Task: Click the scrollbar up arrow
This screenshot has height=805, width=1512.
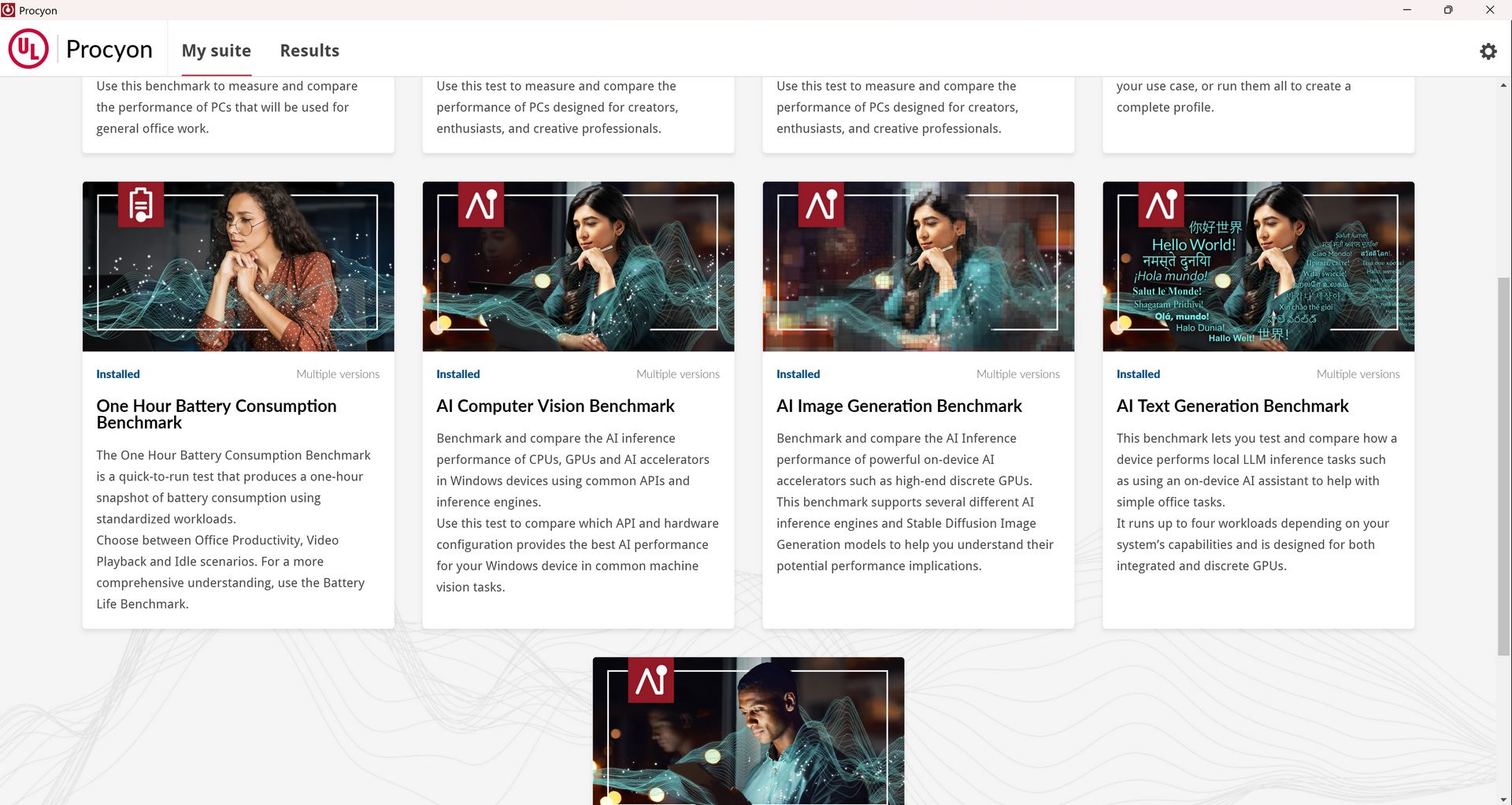Action: (1504, 84)
